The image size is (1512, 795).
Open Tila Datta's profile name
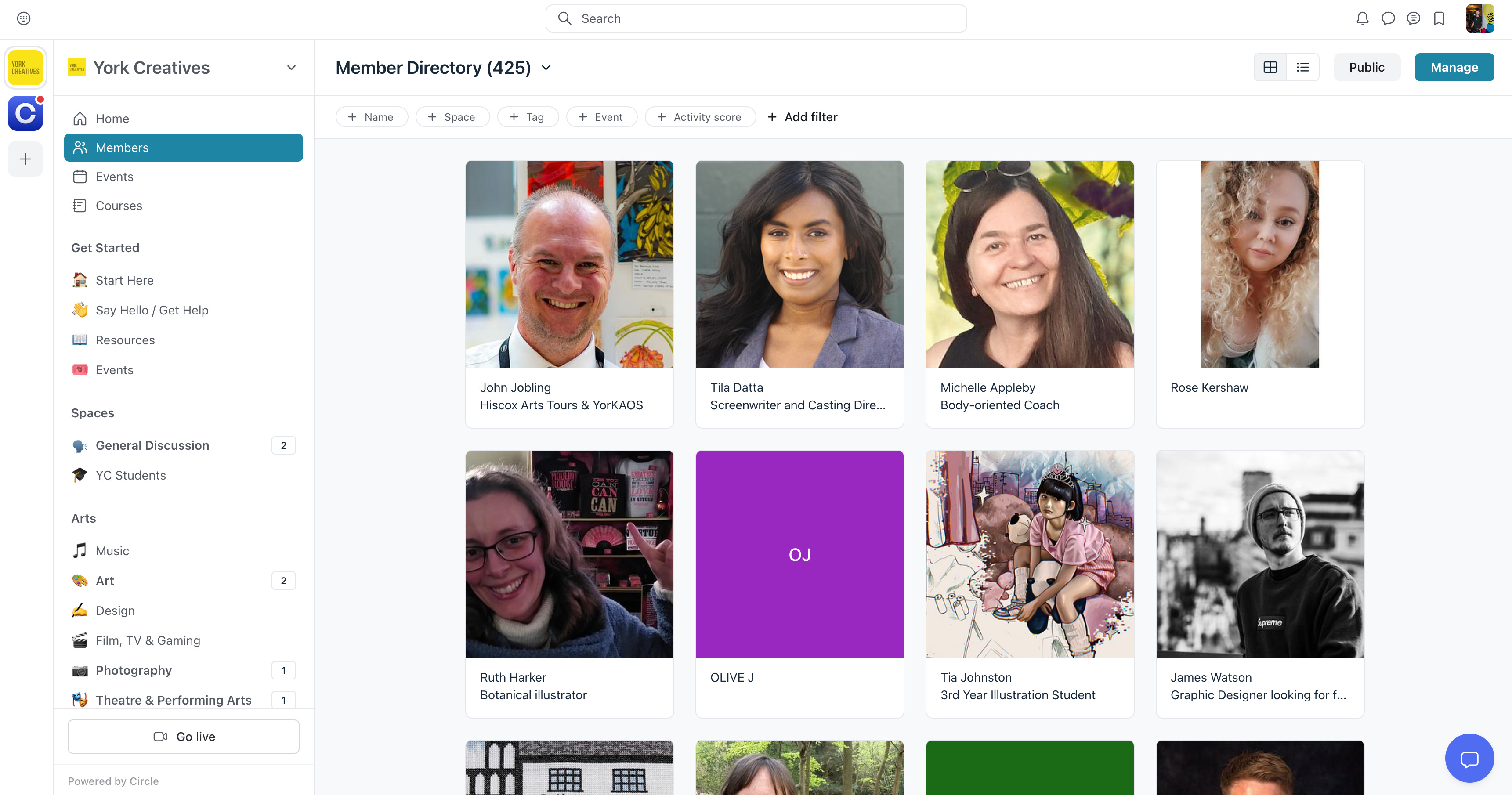(737, 388)
